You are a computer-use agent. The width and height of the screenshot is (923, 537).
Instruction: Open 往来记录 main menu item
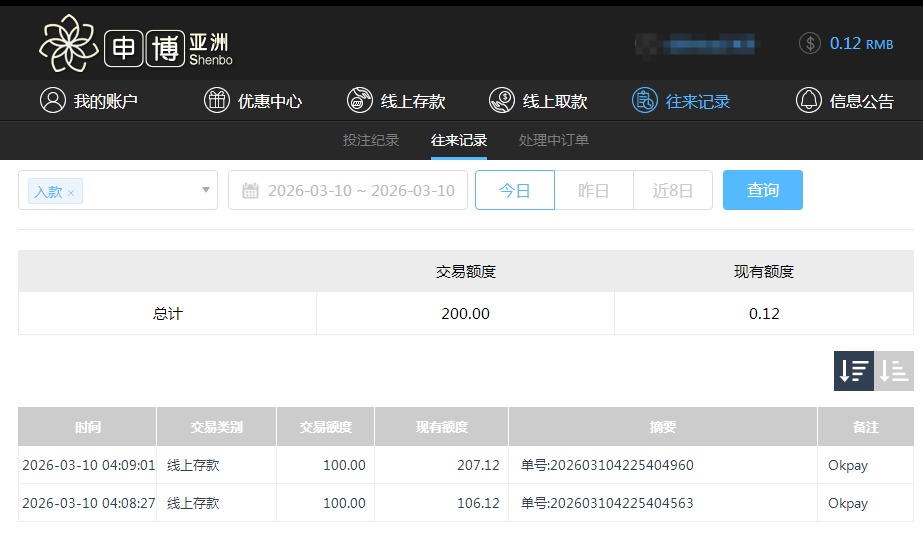pos(681,101)
